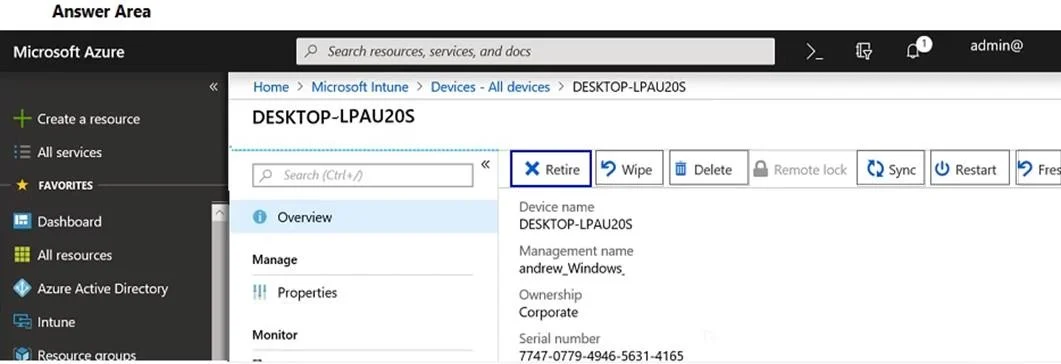Click the Wipe device button

point(629,169)
